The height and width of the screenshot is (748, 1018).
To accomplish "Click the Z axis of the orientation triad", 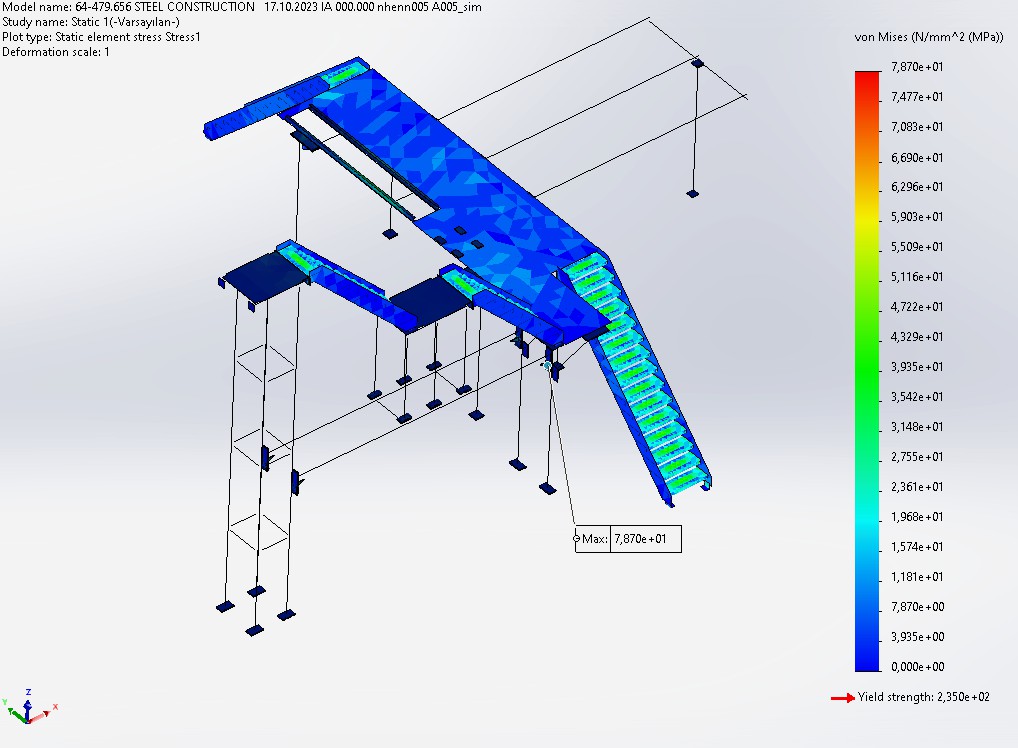I will pos(29,693).
